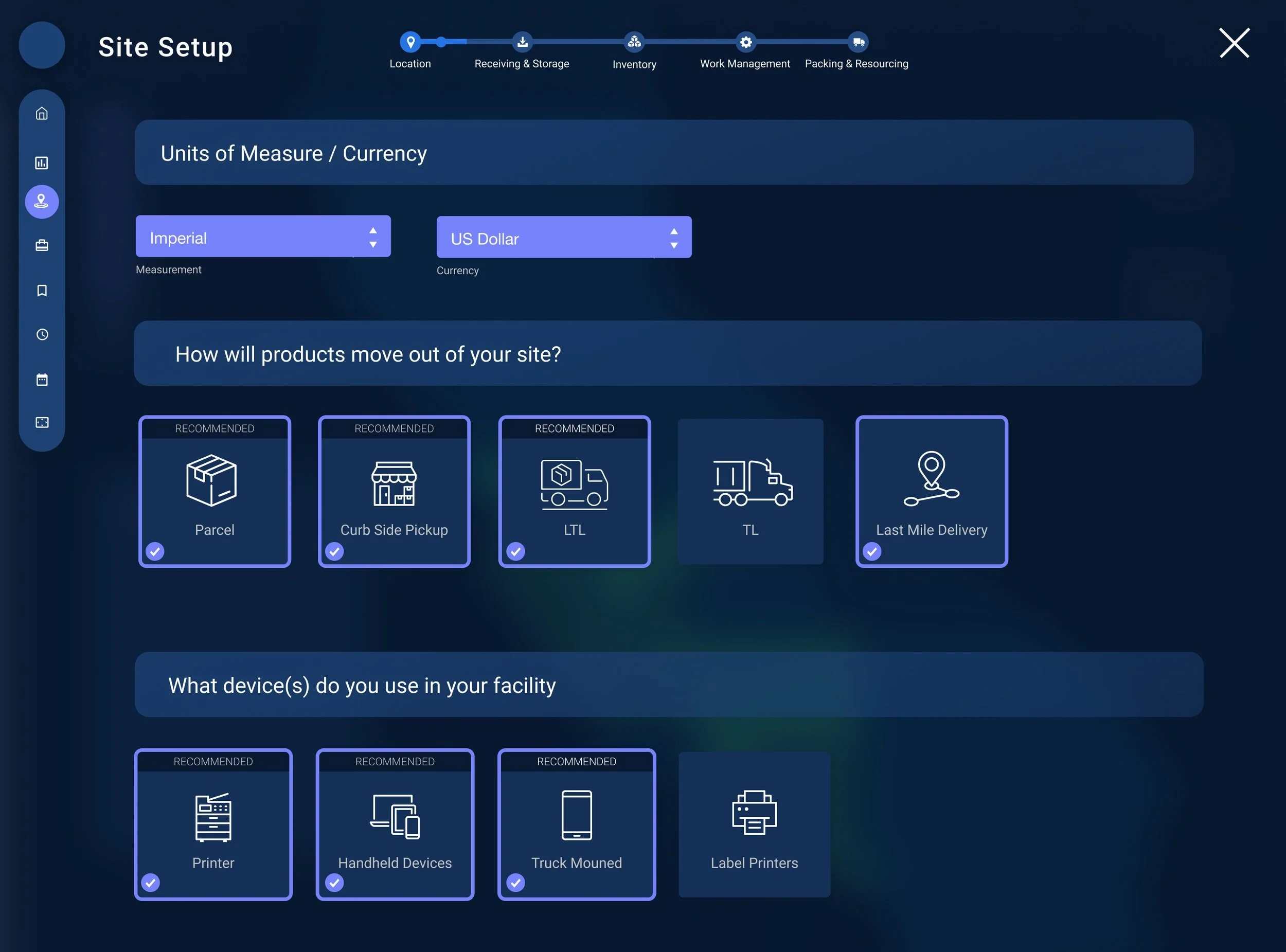
Task: Uncheck the Parcel shipping option
Action: pos(155,551)
